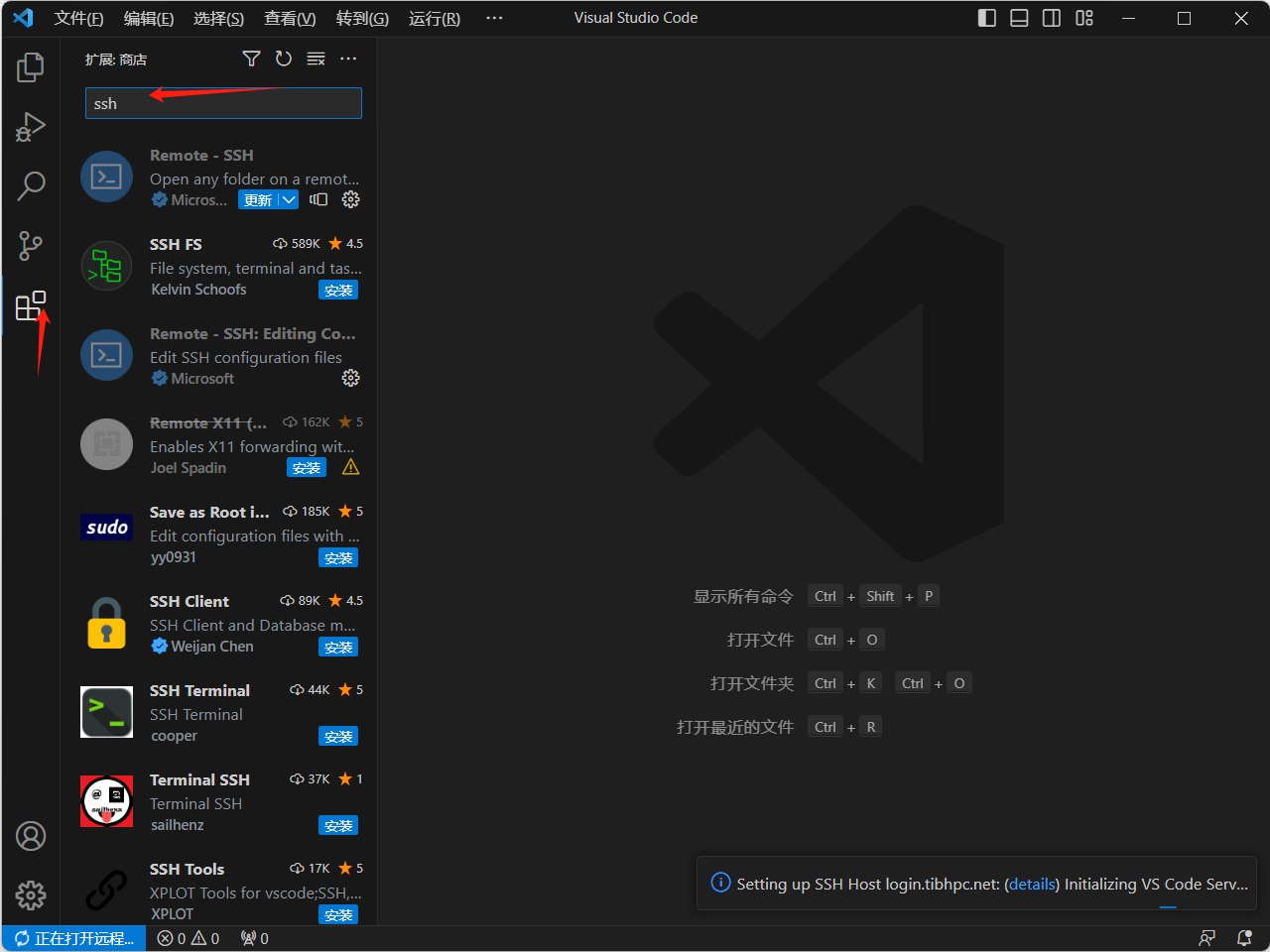This screenshot has width=1270, height=952.
Task: Open the 文件(F) menu
Action: click(x=78, y=18)
